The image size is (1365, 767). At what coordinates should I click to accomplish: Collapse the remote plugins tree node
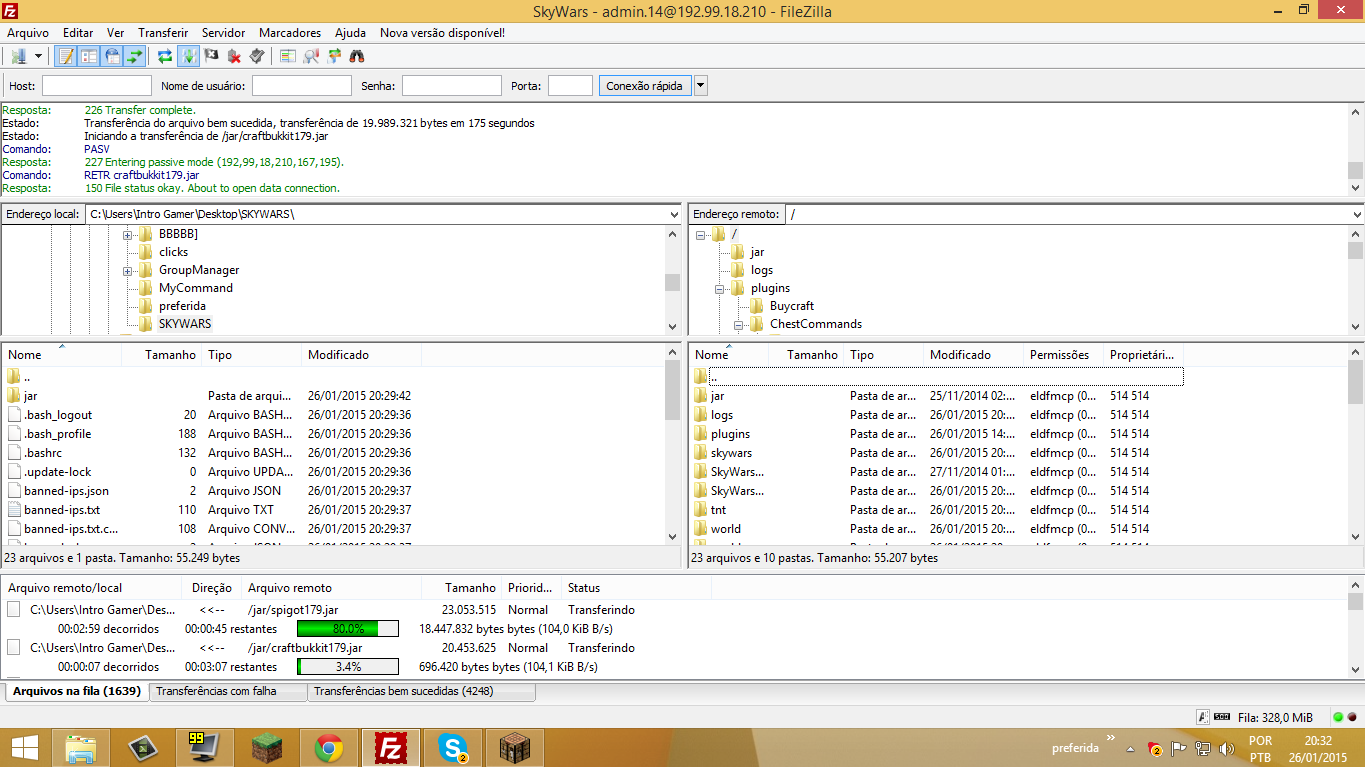[x=720, y=289]
